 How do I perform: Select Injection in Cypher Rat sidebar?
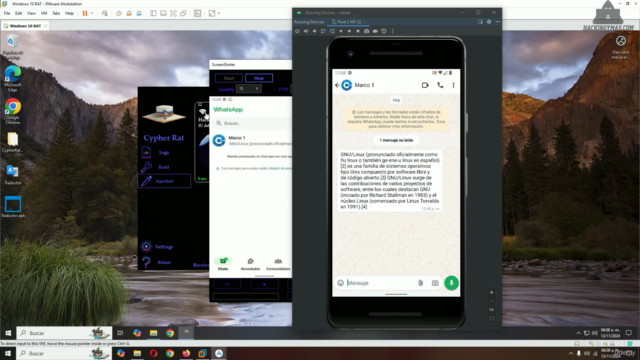pyautogui.click(x=164, y=181)
